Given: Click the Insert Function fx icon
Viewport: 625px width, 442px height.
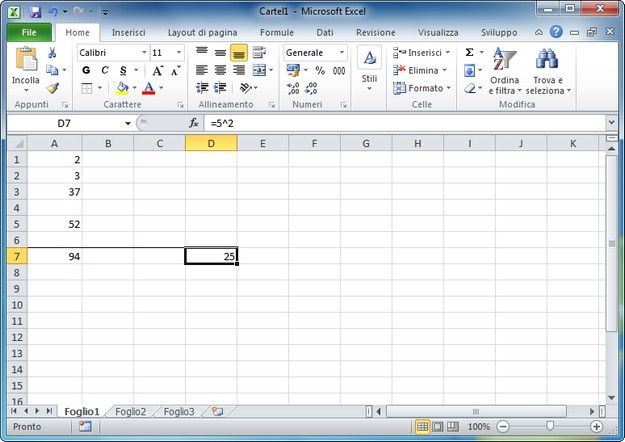Looking at the screenshot, I should click(x=194, y=123).
